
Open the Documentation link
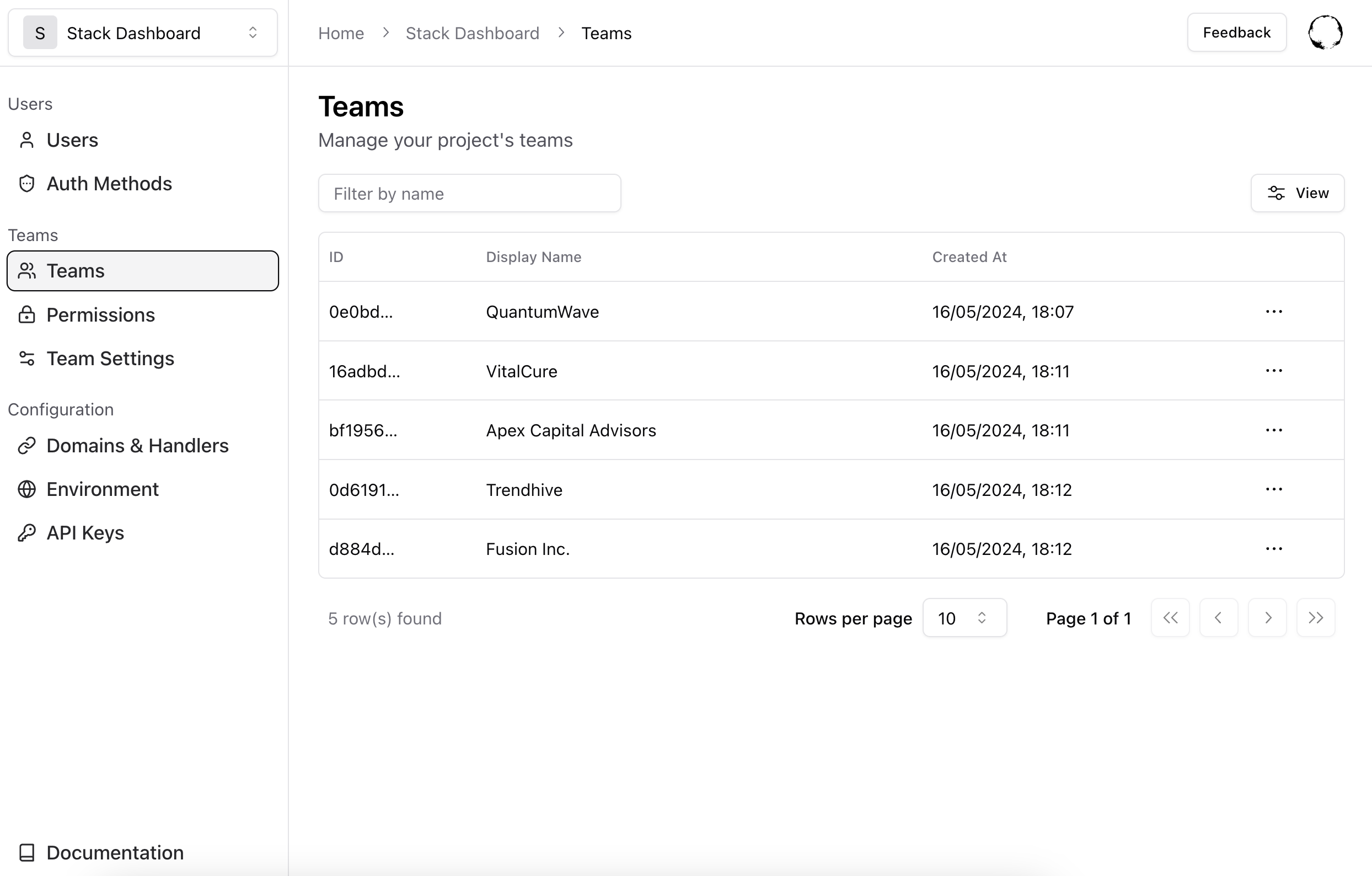pos(115,853)
